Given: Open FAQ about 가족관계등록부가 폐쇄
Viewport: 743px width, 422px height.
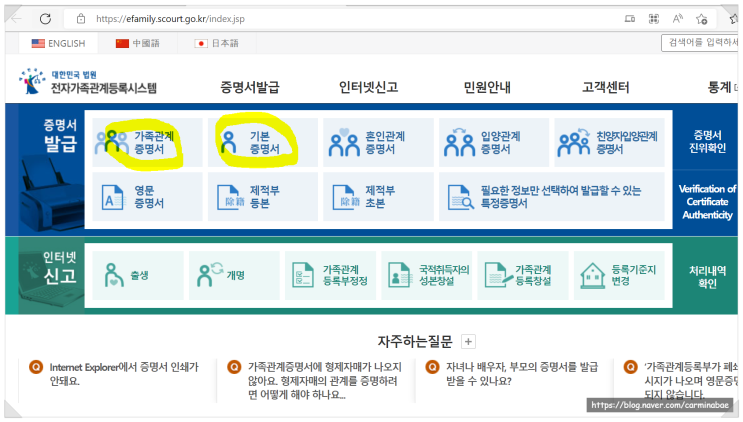Looking at the screenshot, I should (x=691, y=380).
